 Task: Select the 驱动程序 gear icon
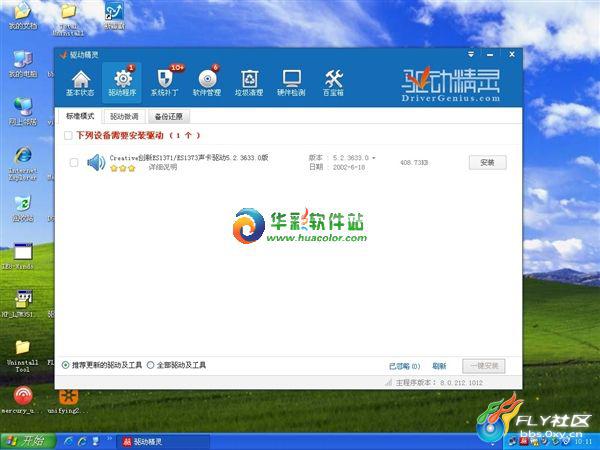(122, 83)
